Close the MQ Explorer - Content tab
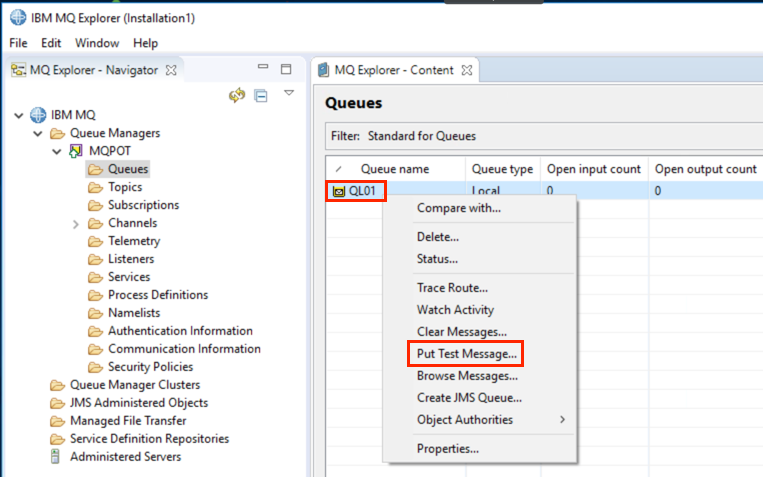763x477 pixels. (x=467, y=70)
